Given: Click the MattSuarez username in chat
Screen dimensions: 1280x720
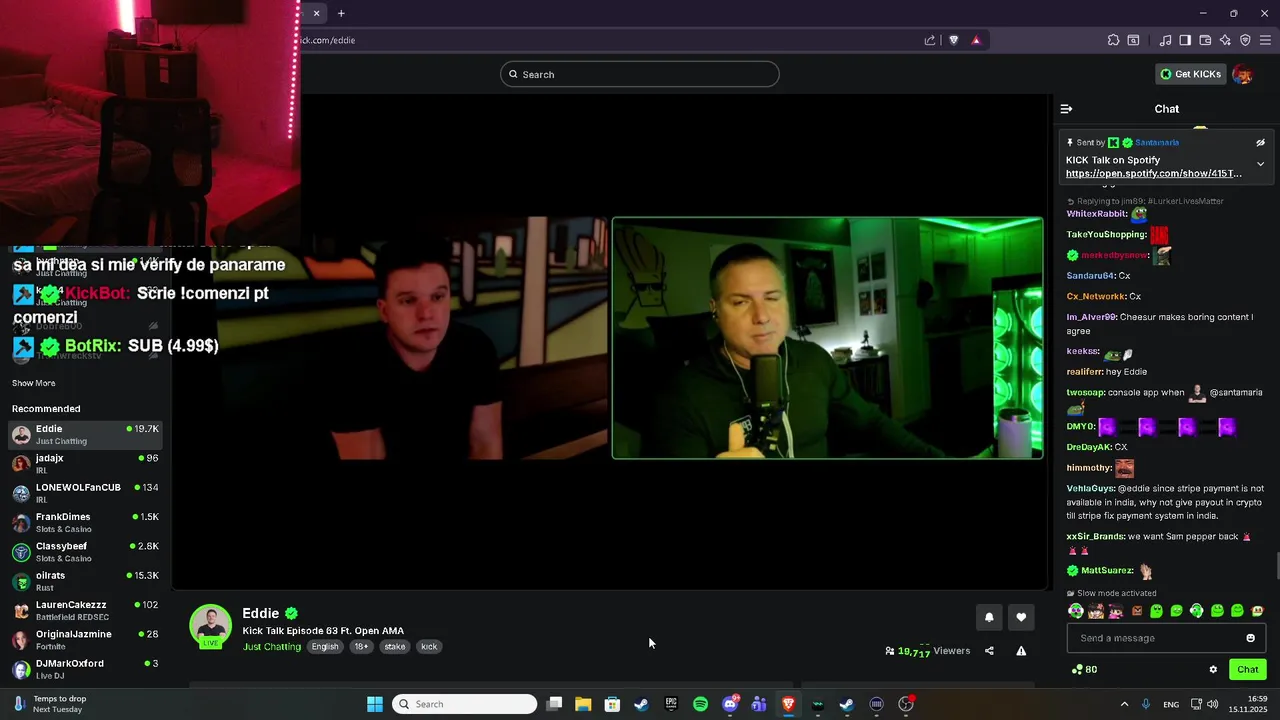Looking at the screenshot, I should coord(1107,571).
